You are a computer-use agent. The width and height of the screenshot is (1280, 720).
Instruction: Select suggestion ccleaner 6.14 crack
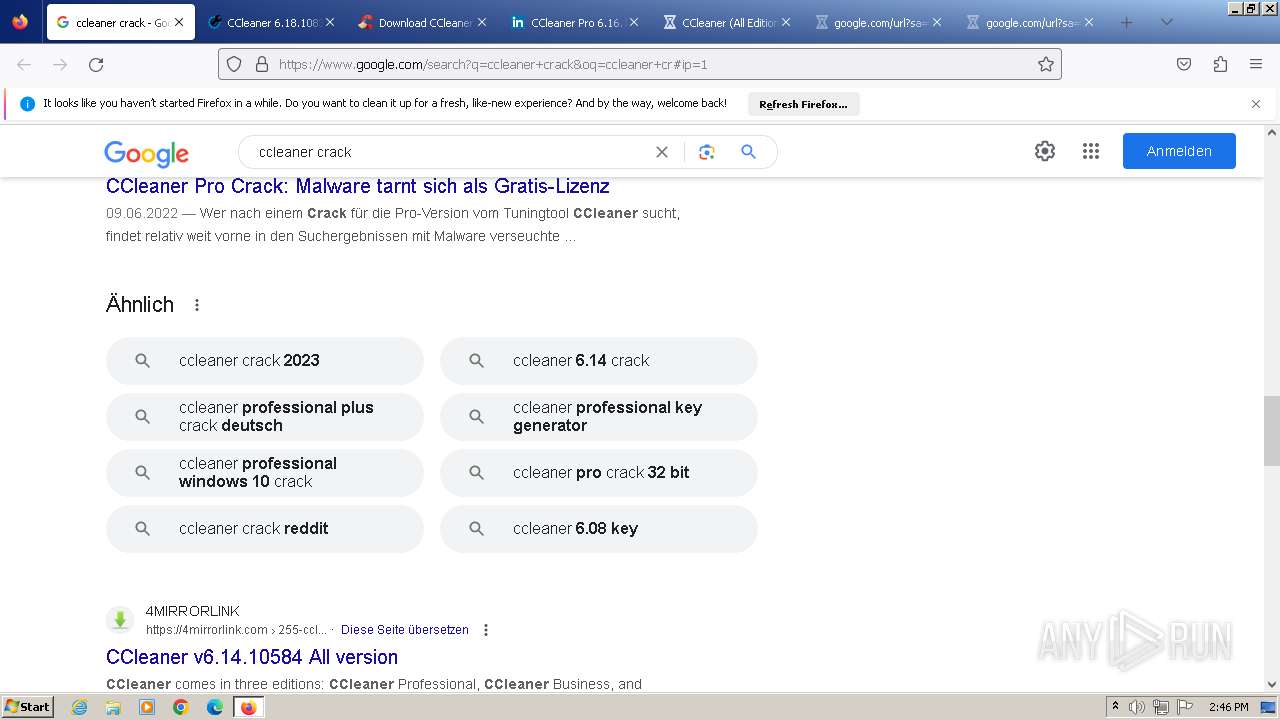click(599, 361)
